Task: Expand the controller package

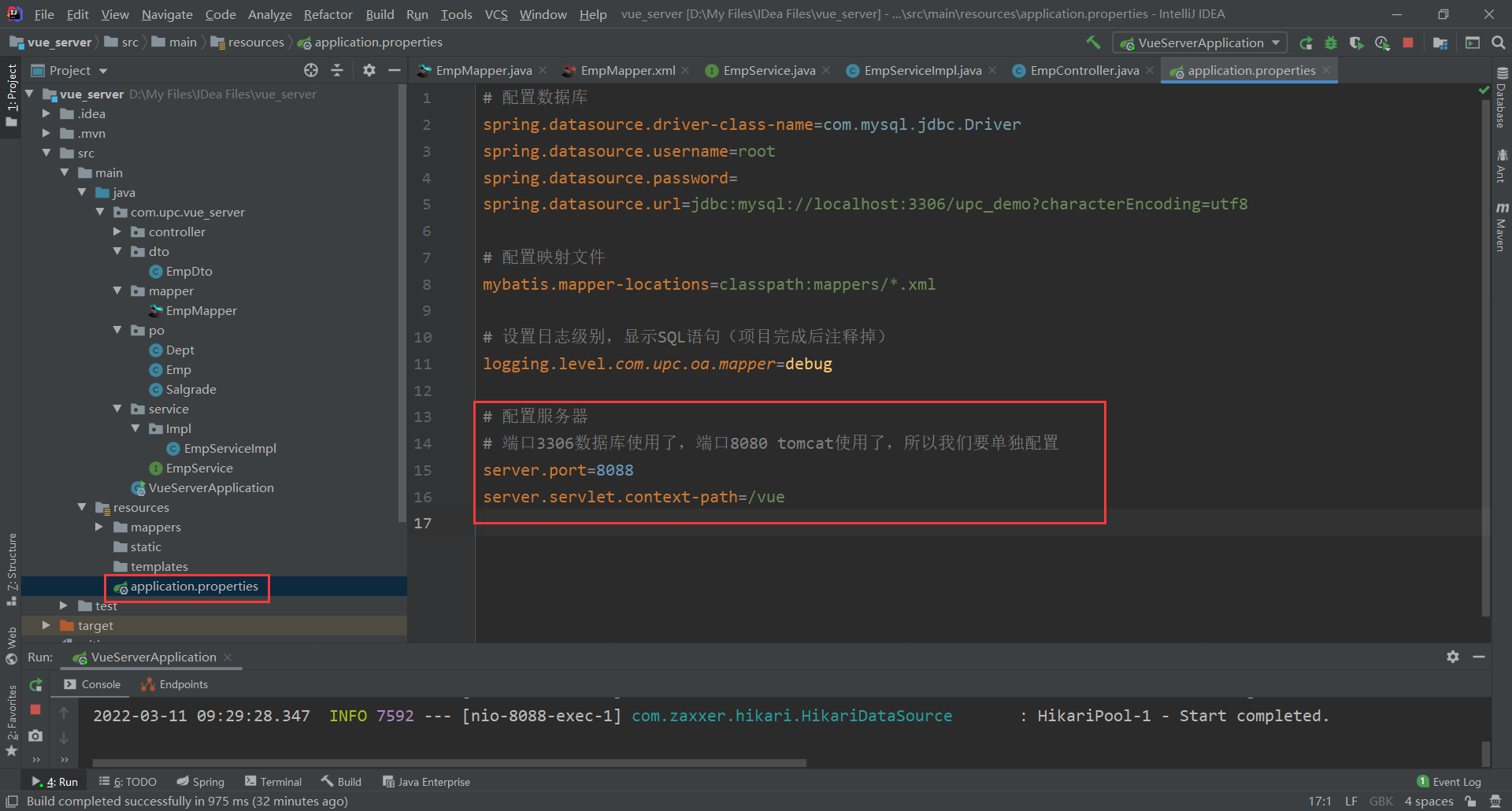Action: tap(117, 231)
